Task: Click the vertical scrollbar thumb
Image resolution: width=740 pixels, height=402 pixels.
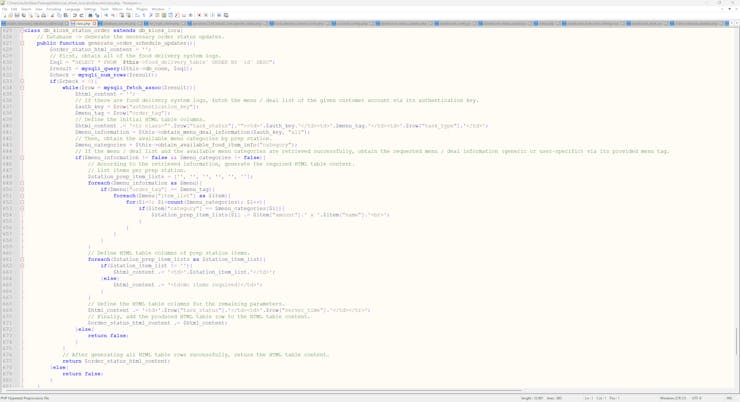Action: 737,341
